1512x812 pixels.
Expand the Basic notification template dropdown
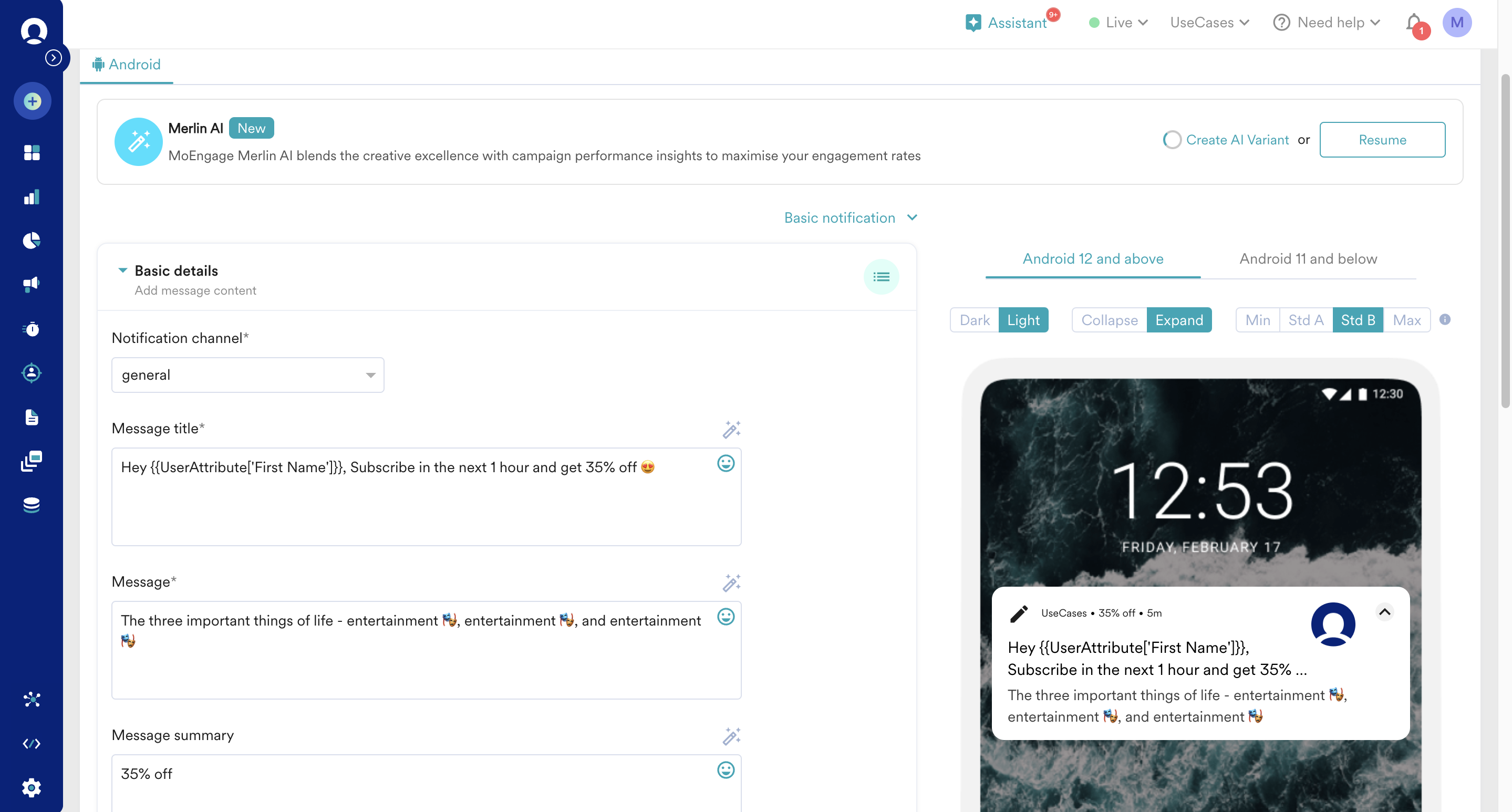click(x=850, y=217)
